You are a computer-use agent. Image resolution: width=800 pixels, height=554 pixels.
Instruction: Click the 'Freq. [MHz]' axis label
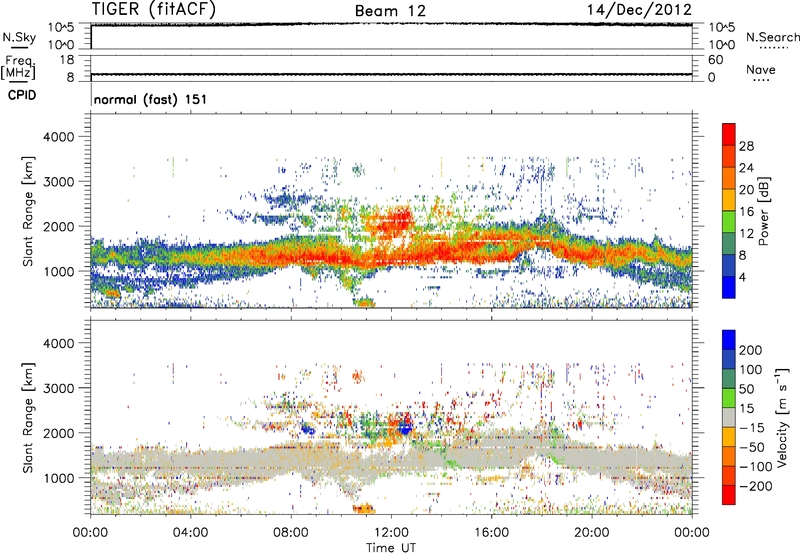click(x=18, y=68)
